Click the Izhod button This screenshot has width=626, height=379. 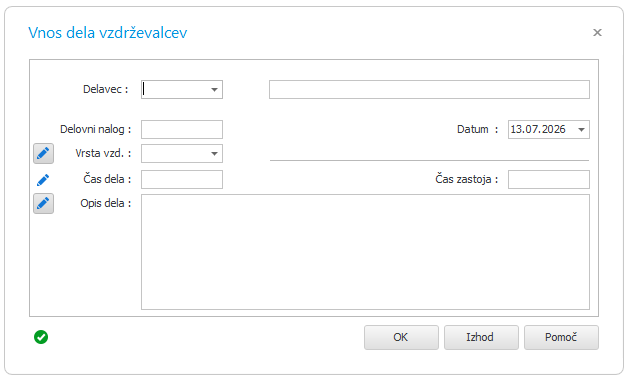pyautogui.click(x=481, y=337)
